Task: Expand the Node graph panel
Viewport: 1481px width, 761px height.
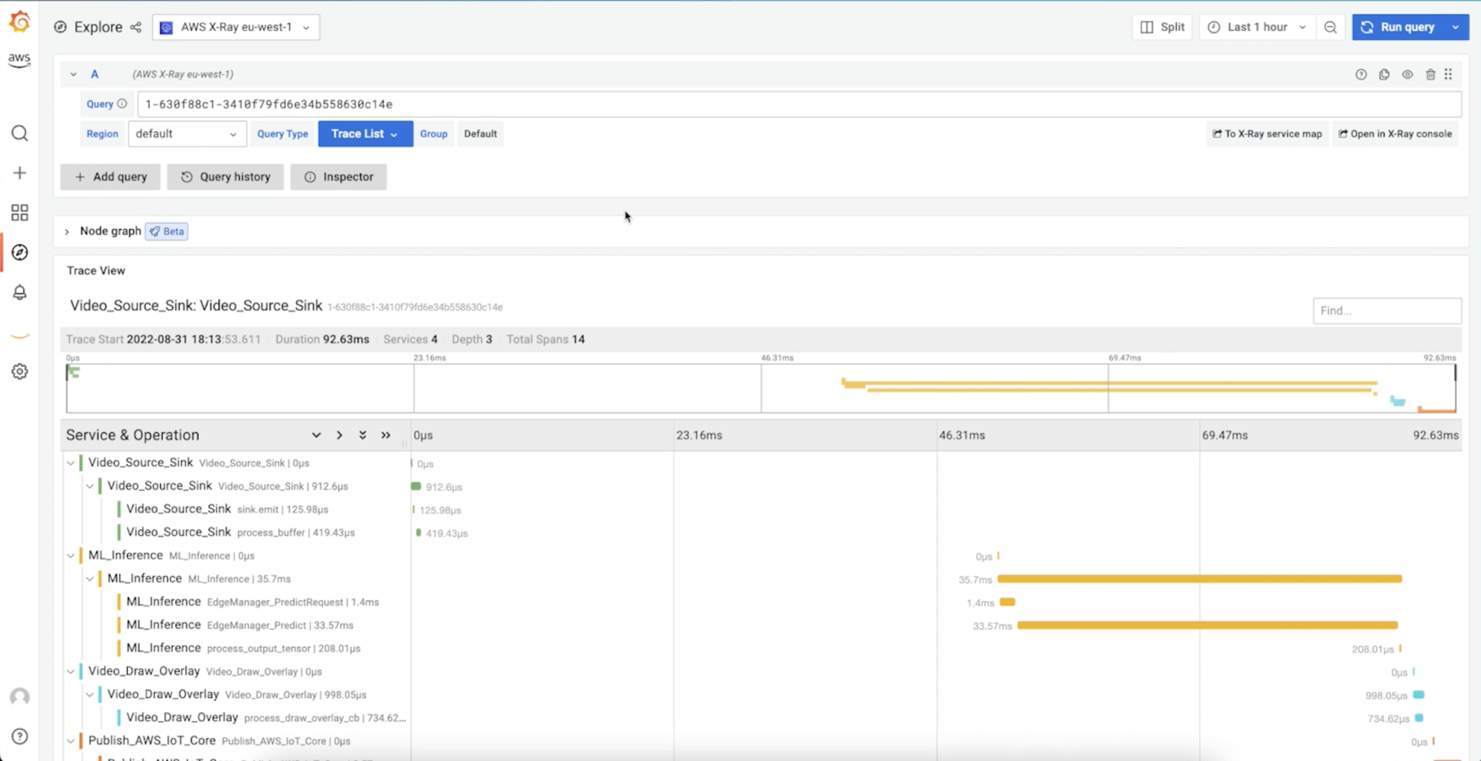Action: [67, 232]
